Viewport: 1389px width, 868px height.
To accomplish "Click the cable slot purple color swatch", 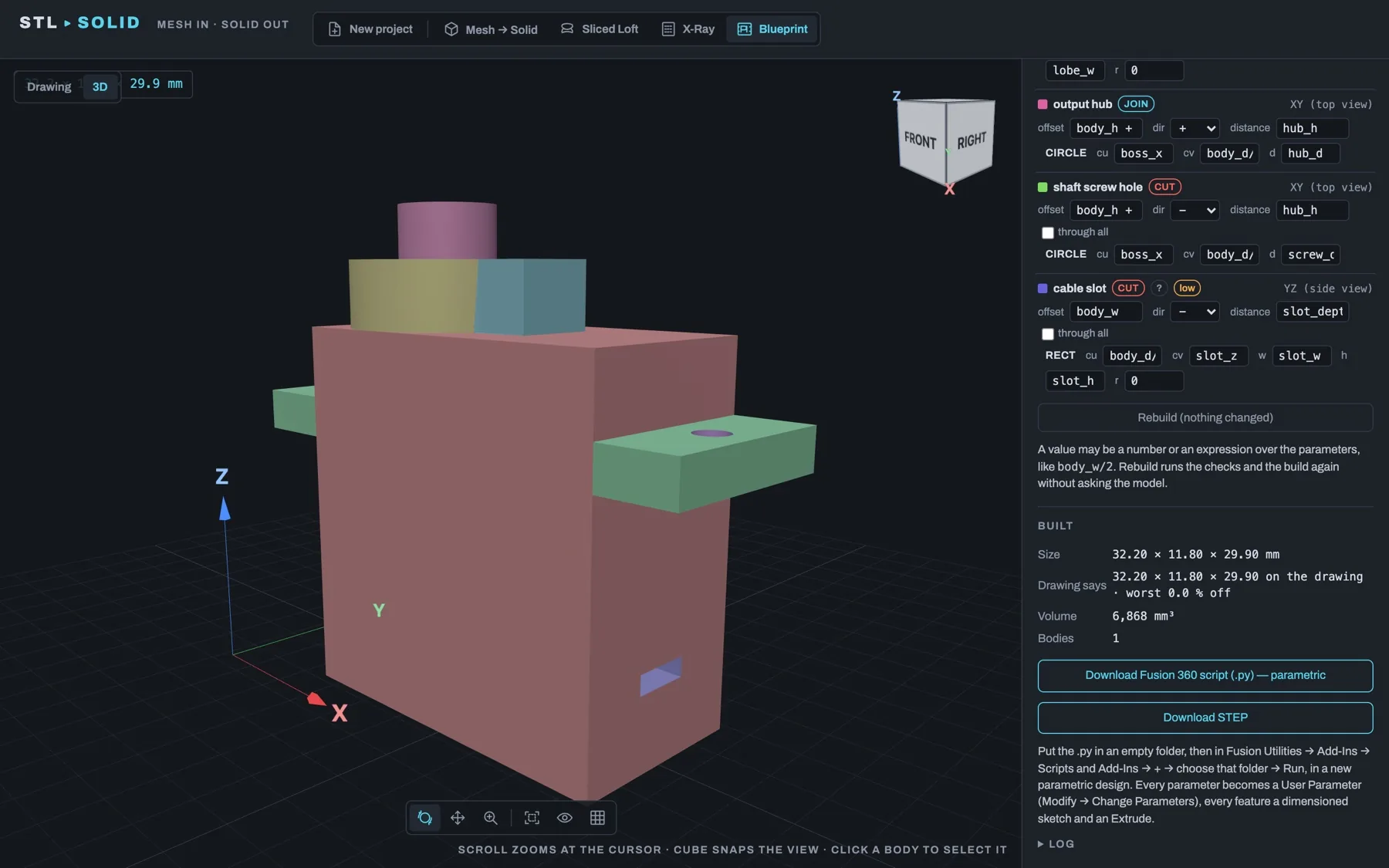I will click(x=1043, y=289).
